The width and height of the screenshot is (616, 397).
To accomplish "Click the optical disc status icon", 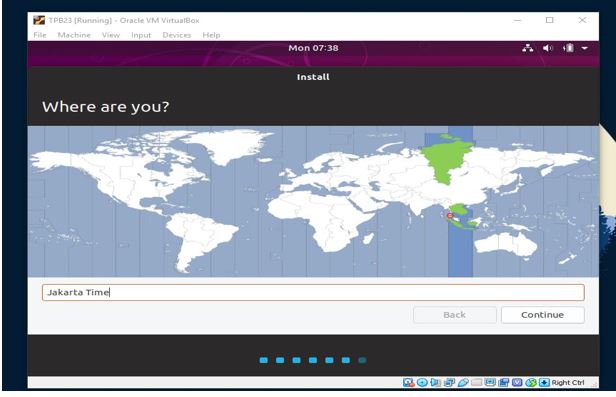I will tap(422, 382).
